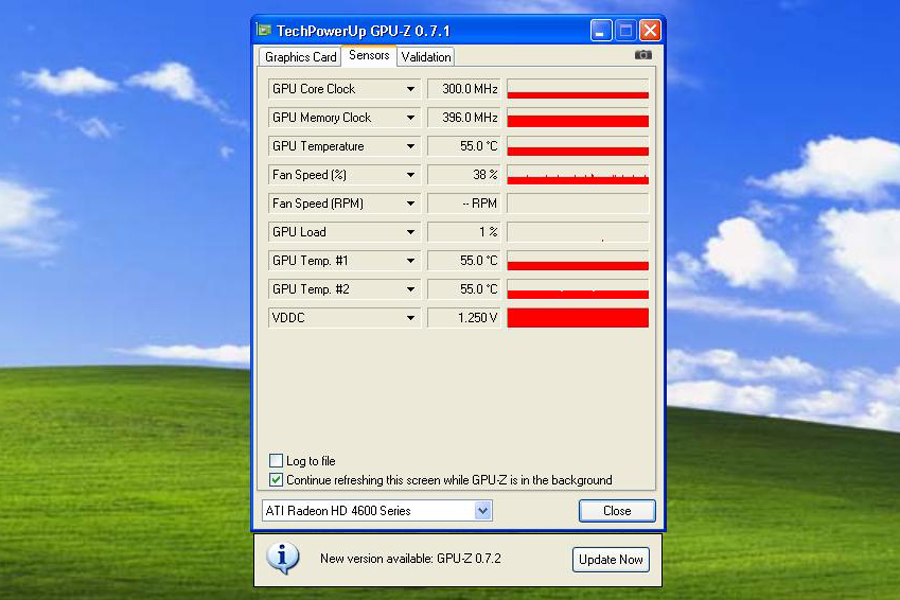
Task: Click the empty Fan Speed (RPM) graph
Action: pyautogui.click(x=578, y=203)
